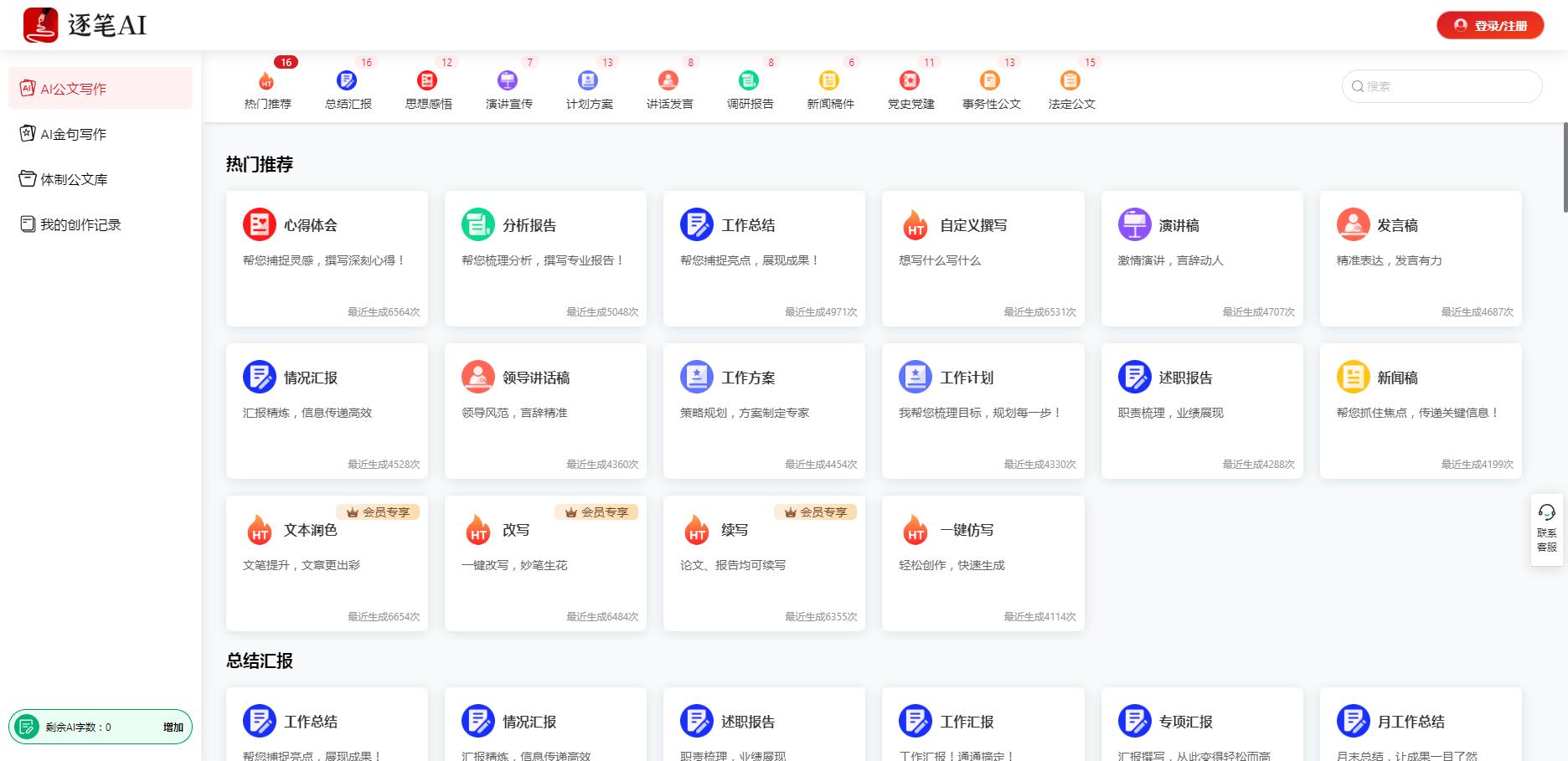This screenshot has width=1568, height=761.
Task: Switch to the 党史党建 category tab
Action: tap(910, 90)
